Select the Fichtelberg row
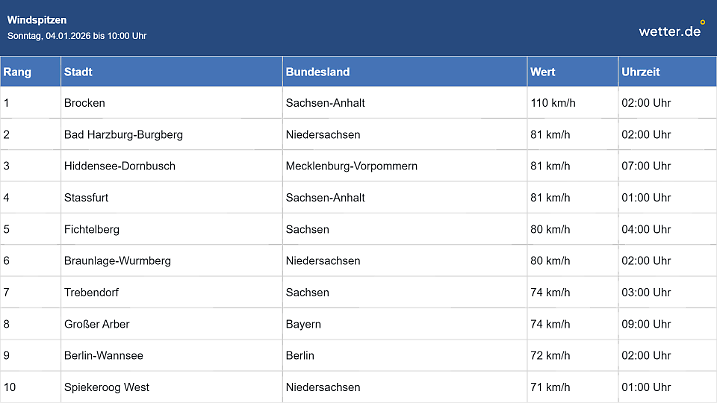Screen dimensions: 717x403 (x=92, y=229)
